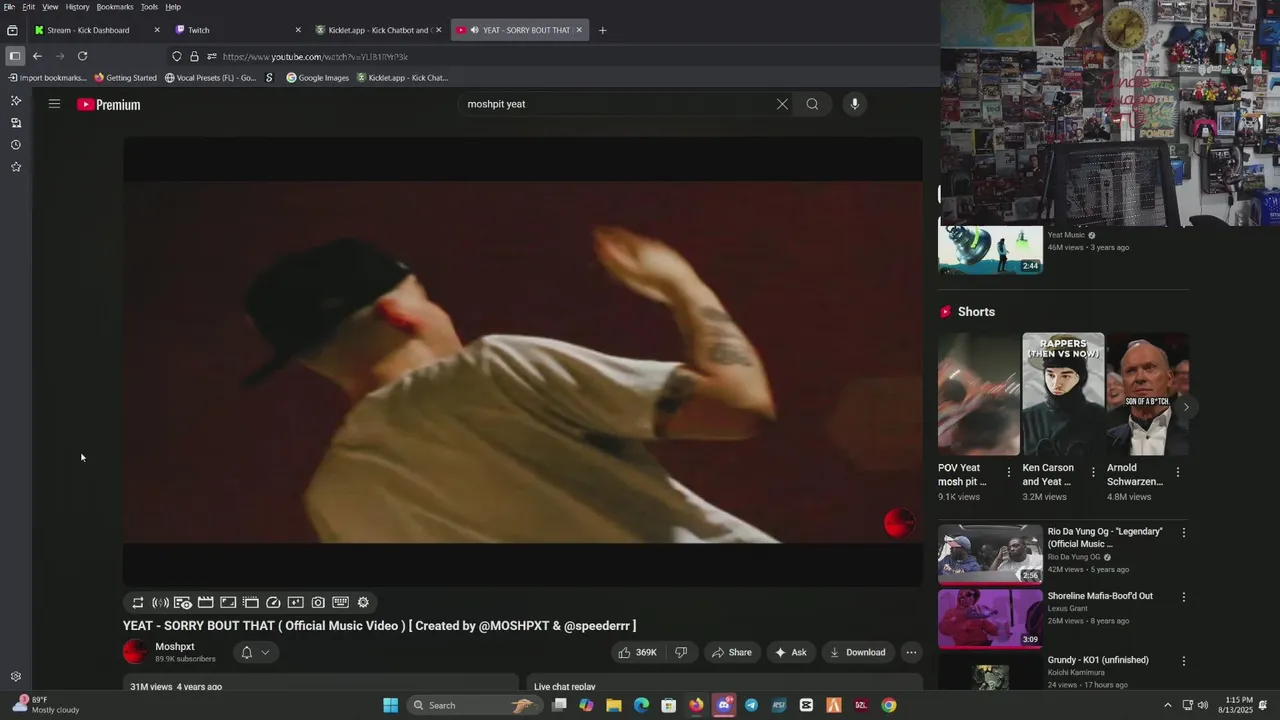The height and width of the screenshot is (720, 1280).
Task: Click the Moshpxt channel name
Action: click(175, 647)
